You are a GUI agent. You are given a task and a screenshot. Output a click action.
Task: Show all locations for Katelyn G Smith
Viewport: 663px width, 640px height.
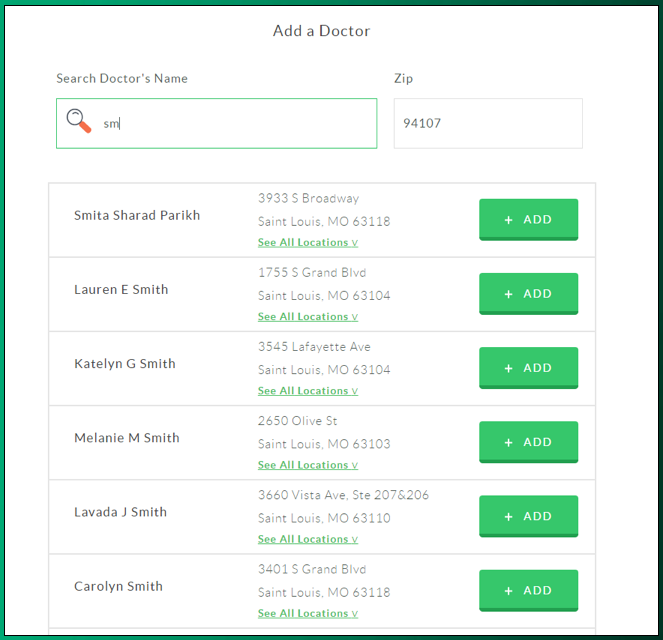point(307,390)
